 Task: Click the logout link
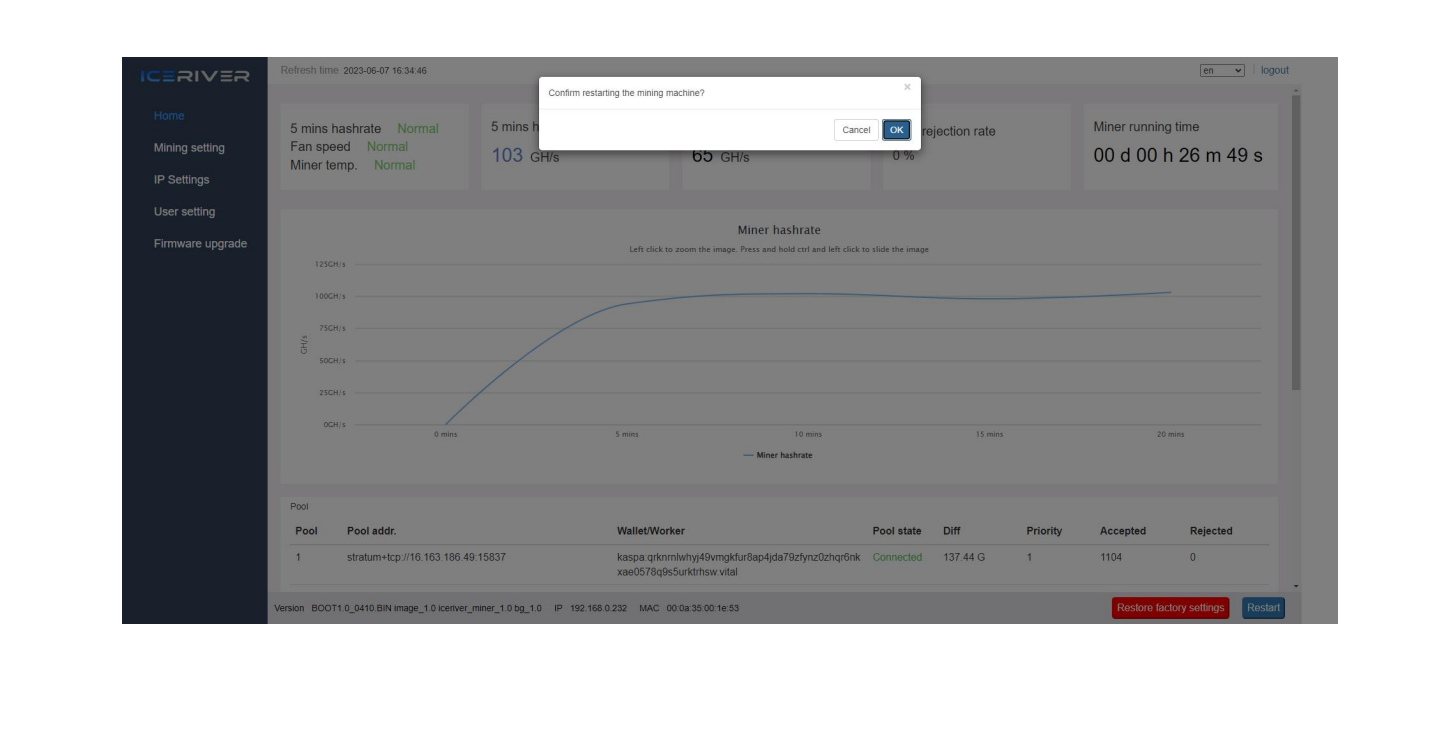(x=1274, y=70)
